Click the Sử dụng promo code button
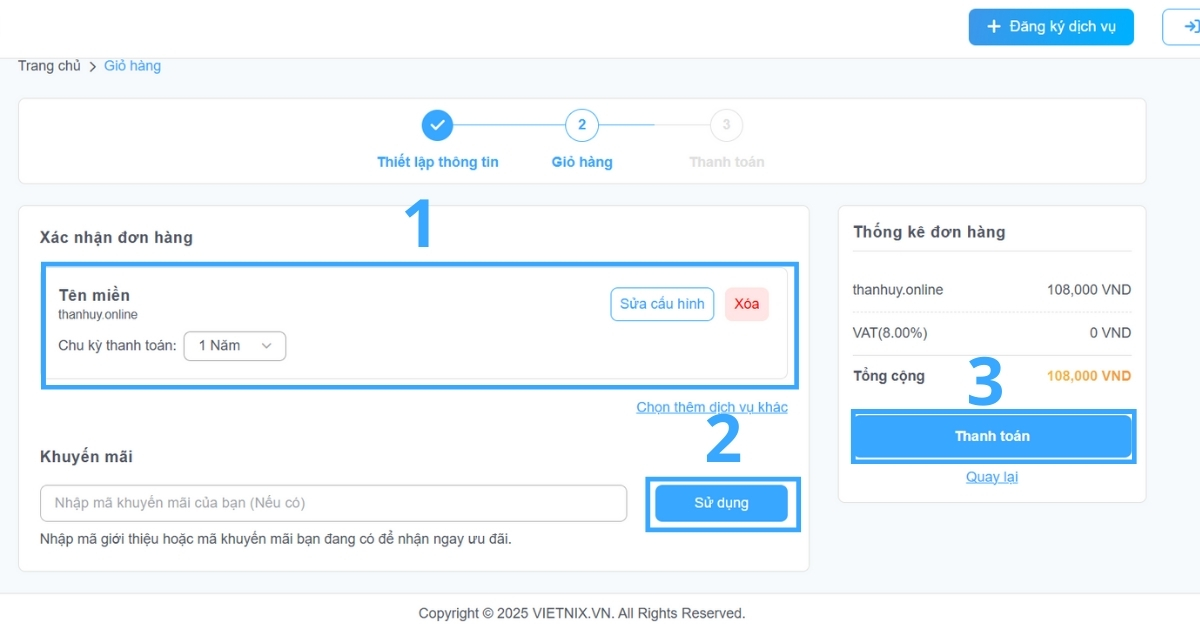The width and height of the screenshot is (1200, 630). coord(722,503)
